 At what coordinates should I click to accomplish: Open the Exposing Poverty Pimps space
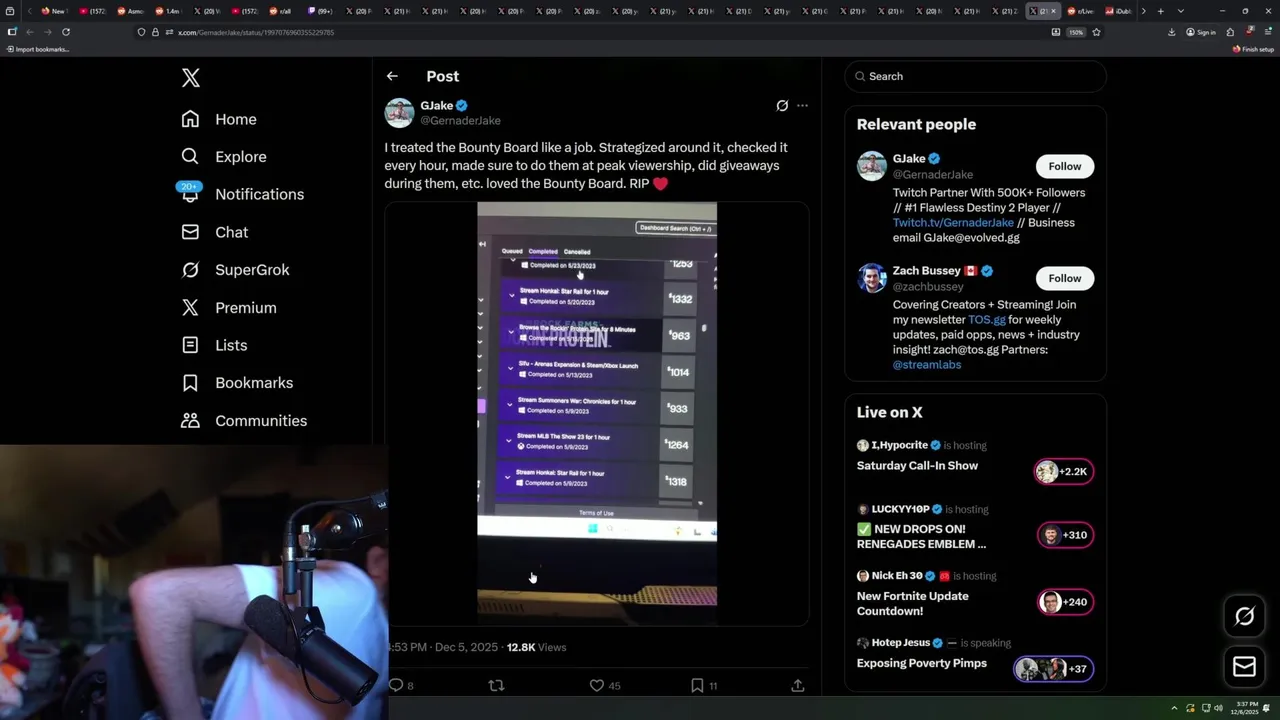click(x=921, y=663)
